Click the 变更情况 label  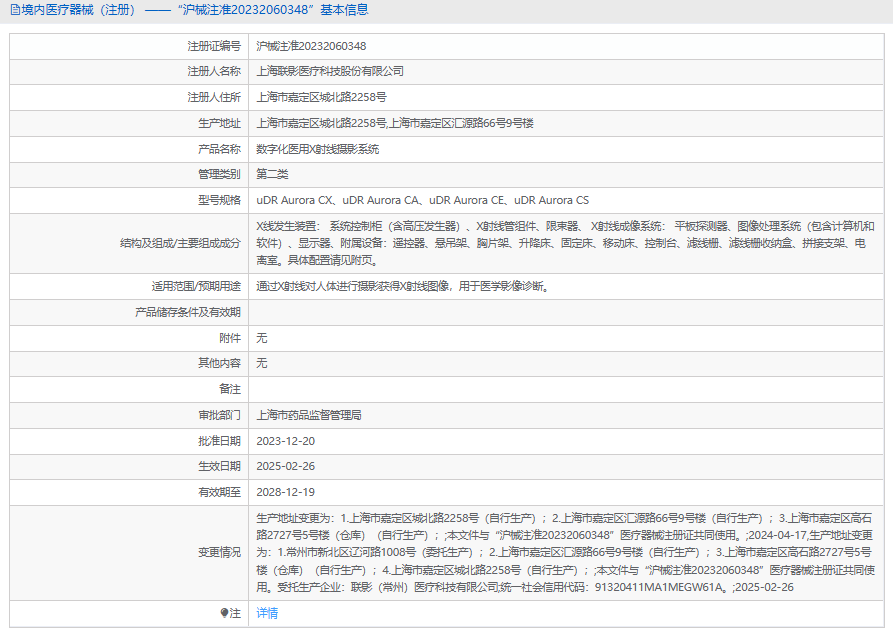219,552
